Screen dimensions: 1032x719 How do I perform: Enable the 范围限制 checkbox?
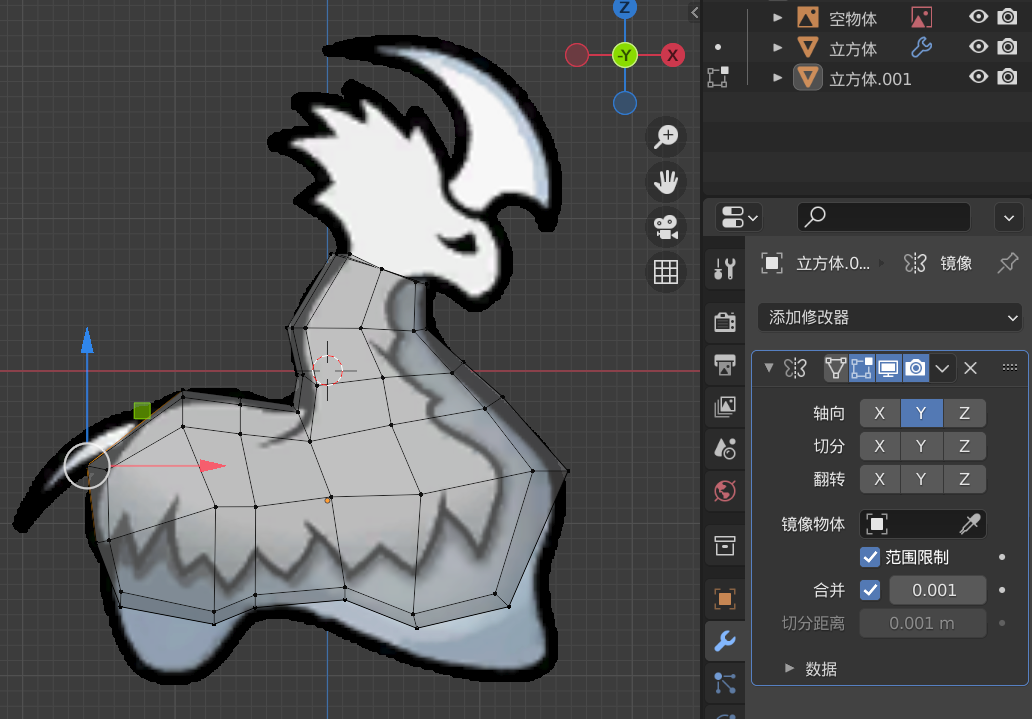point(869,557)
